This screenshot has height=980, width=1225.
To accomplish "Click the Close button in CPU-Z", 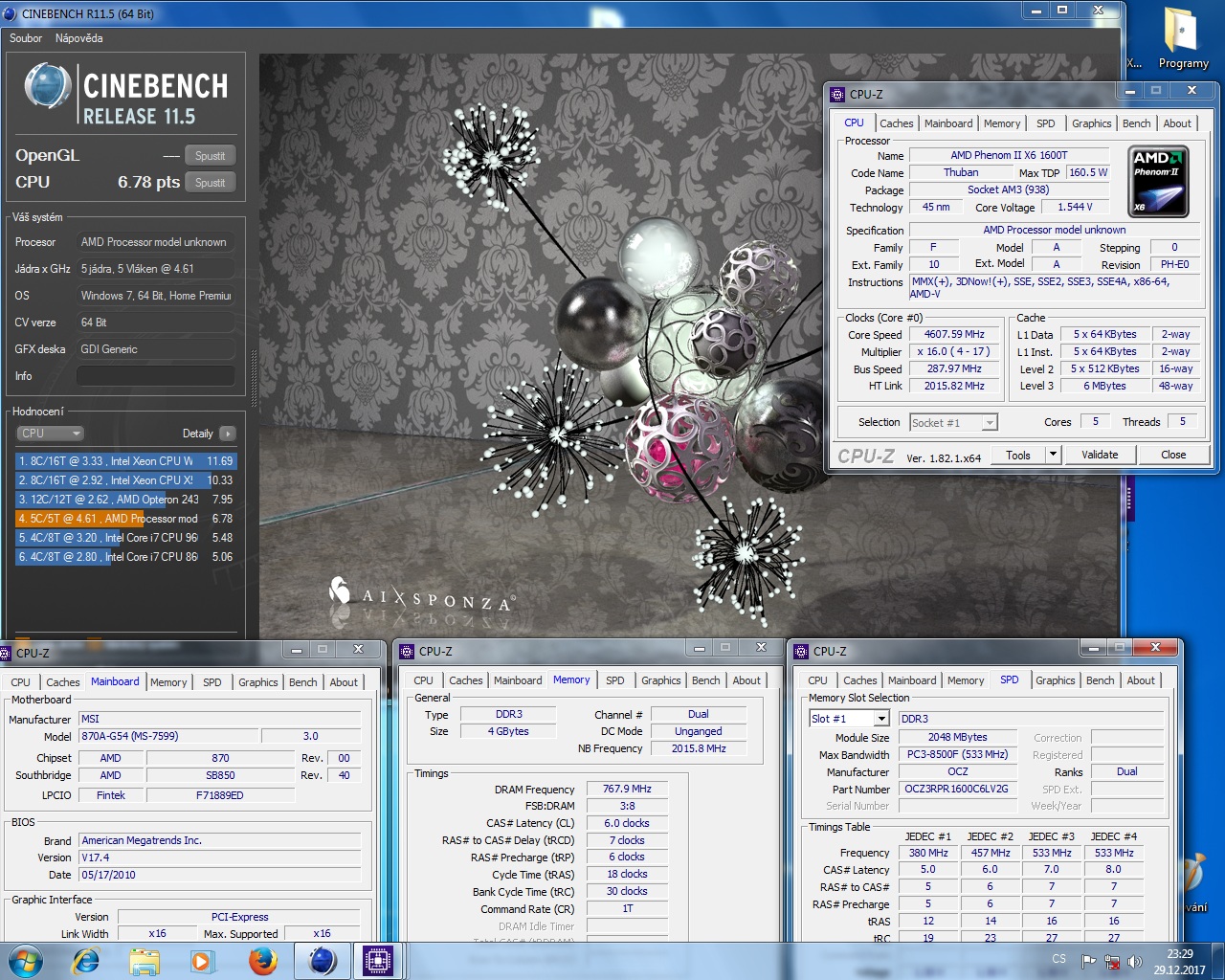I will coord(1173,455).
